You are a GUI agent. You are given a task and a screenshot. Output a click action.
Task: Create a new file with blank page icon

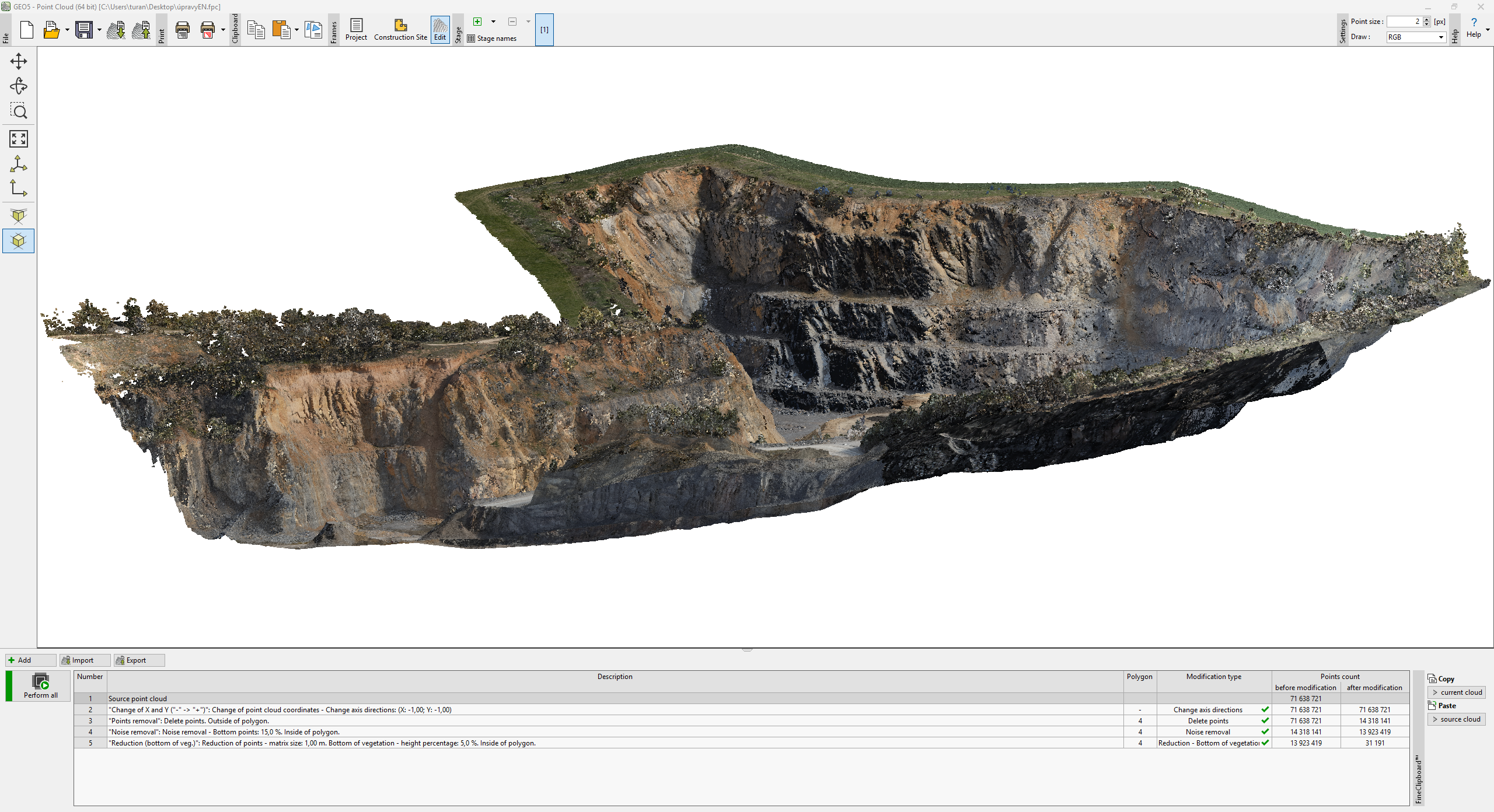[x=27, y=30]
